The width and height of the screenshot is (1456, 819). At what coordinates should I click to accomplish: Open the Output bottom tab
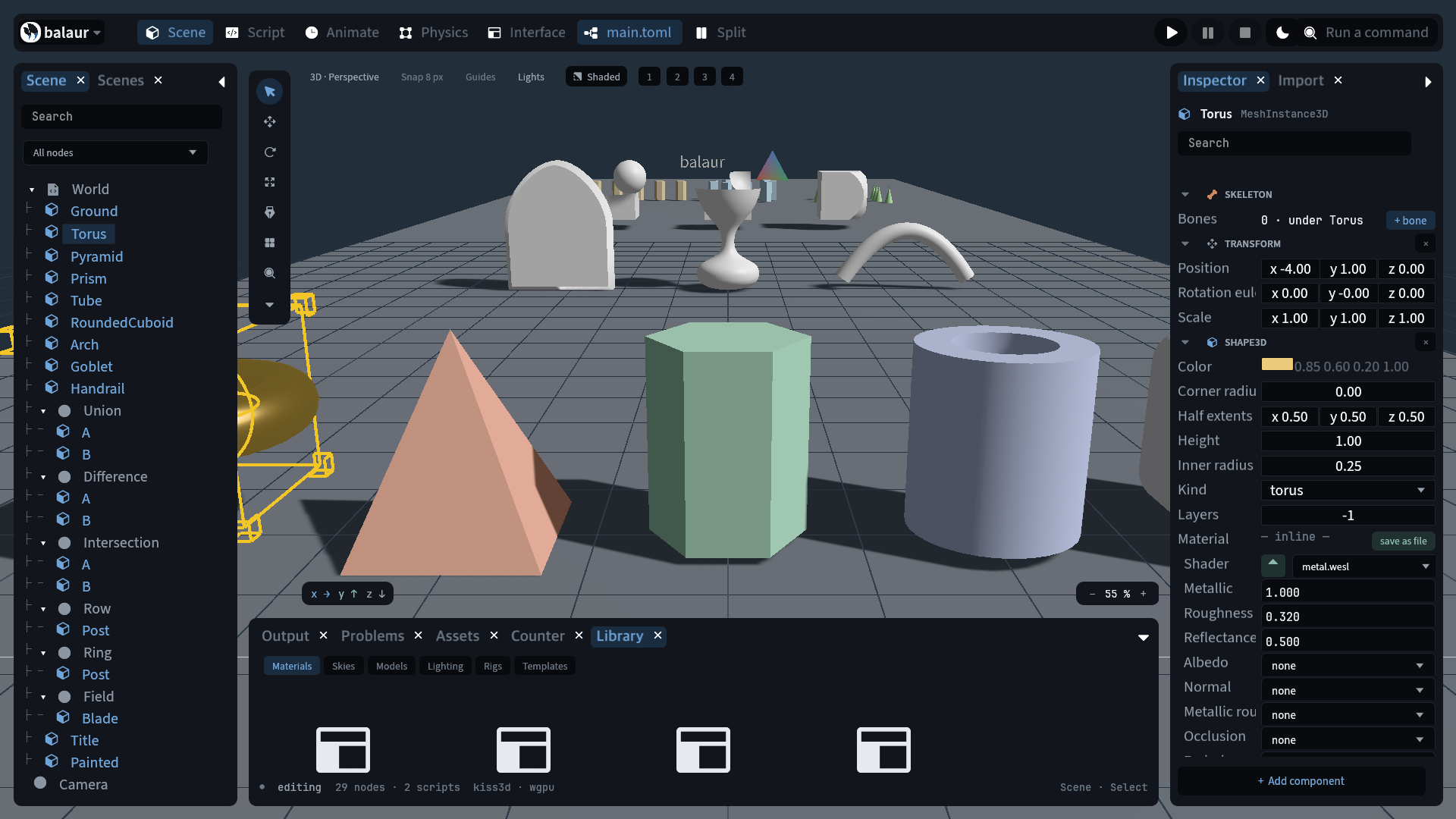click(285, 635)
